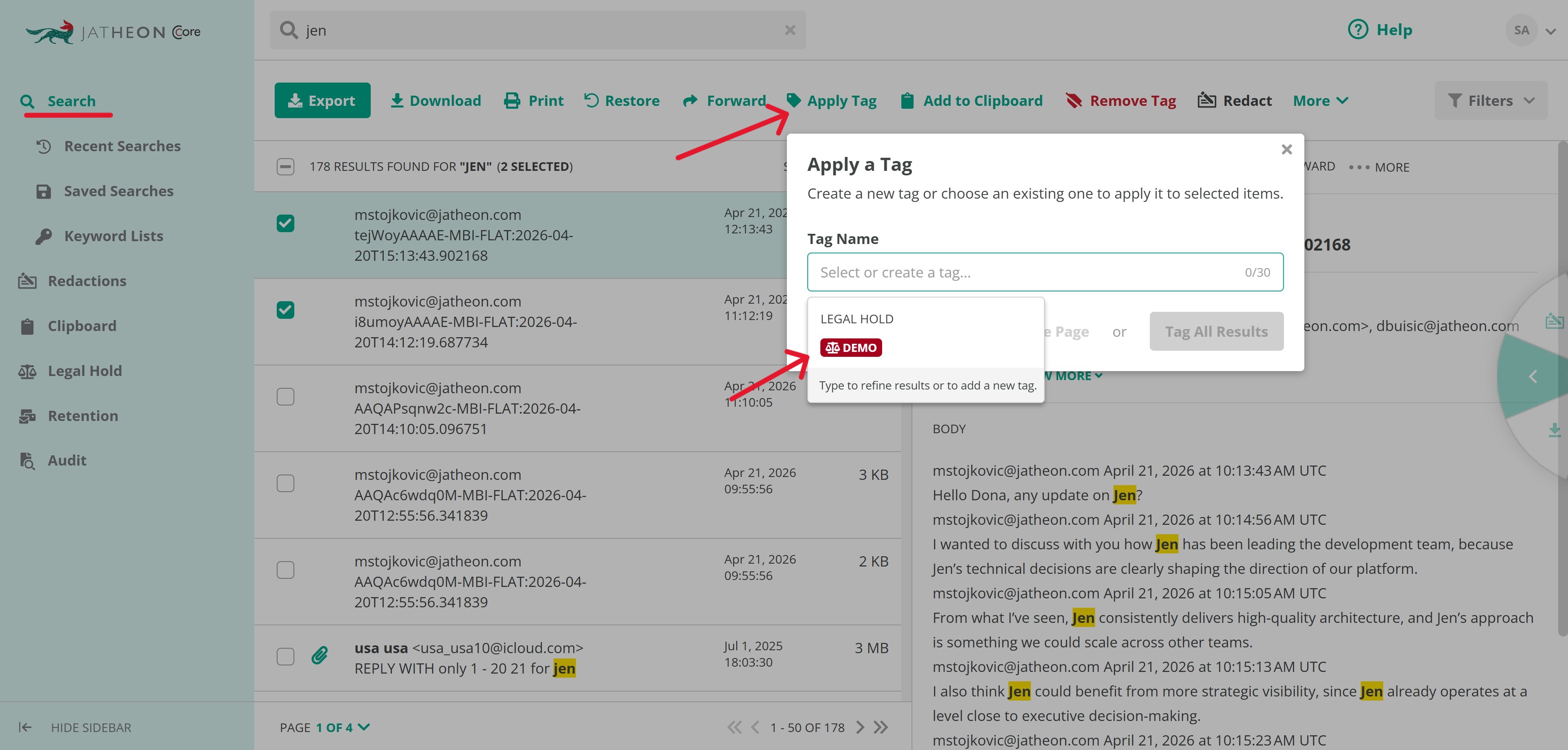Click attachment paperclip on usa usa email
Image resolution: width=1568 pixels, height=750 pixels.
click(x=320, y=656)
